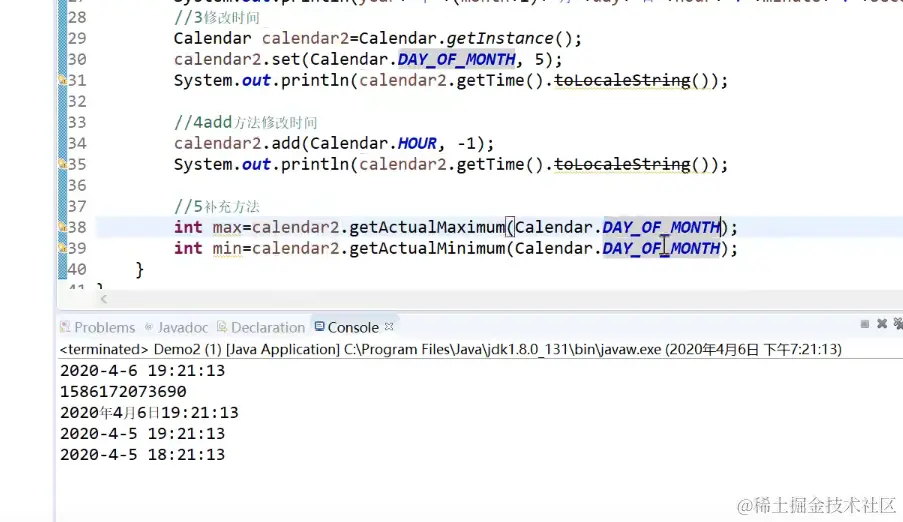Click the min variable on line 39
Screen dimensions: 903x522
point(227,248)
